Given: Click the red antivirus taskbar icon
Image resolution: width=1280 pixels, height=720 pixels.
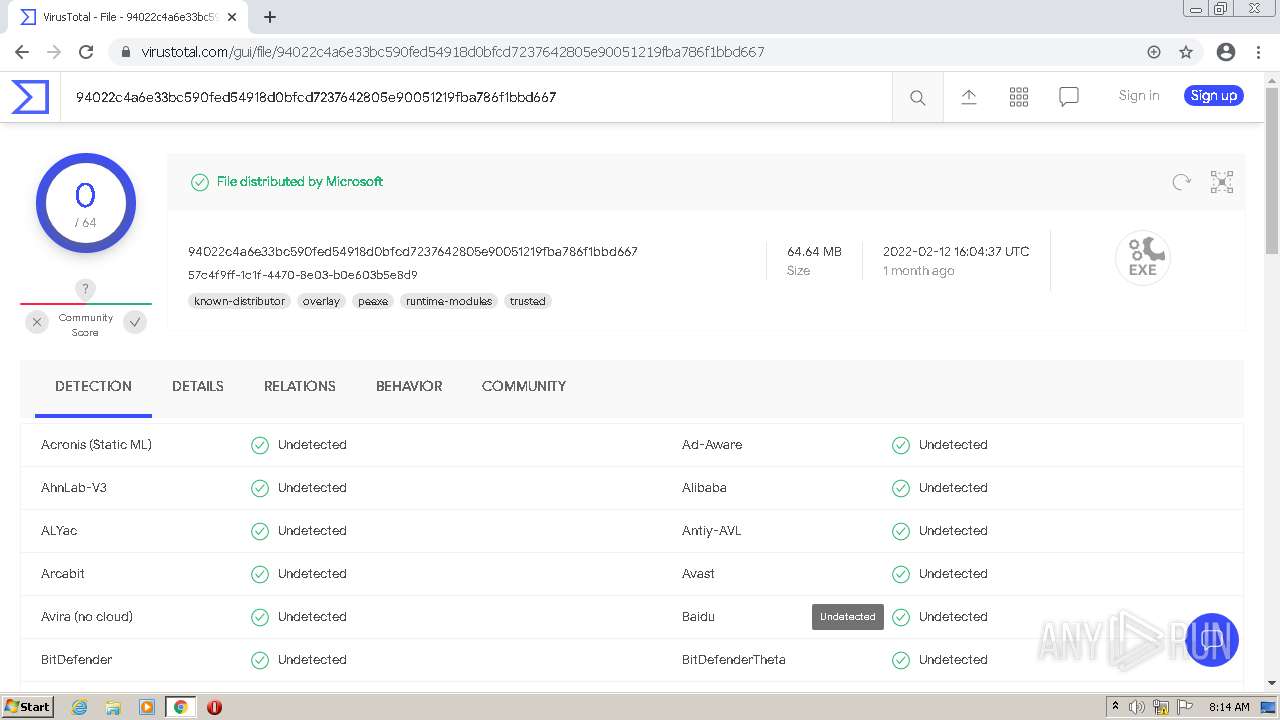Looking at the screenshot, I should (214, 707).
